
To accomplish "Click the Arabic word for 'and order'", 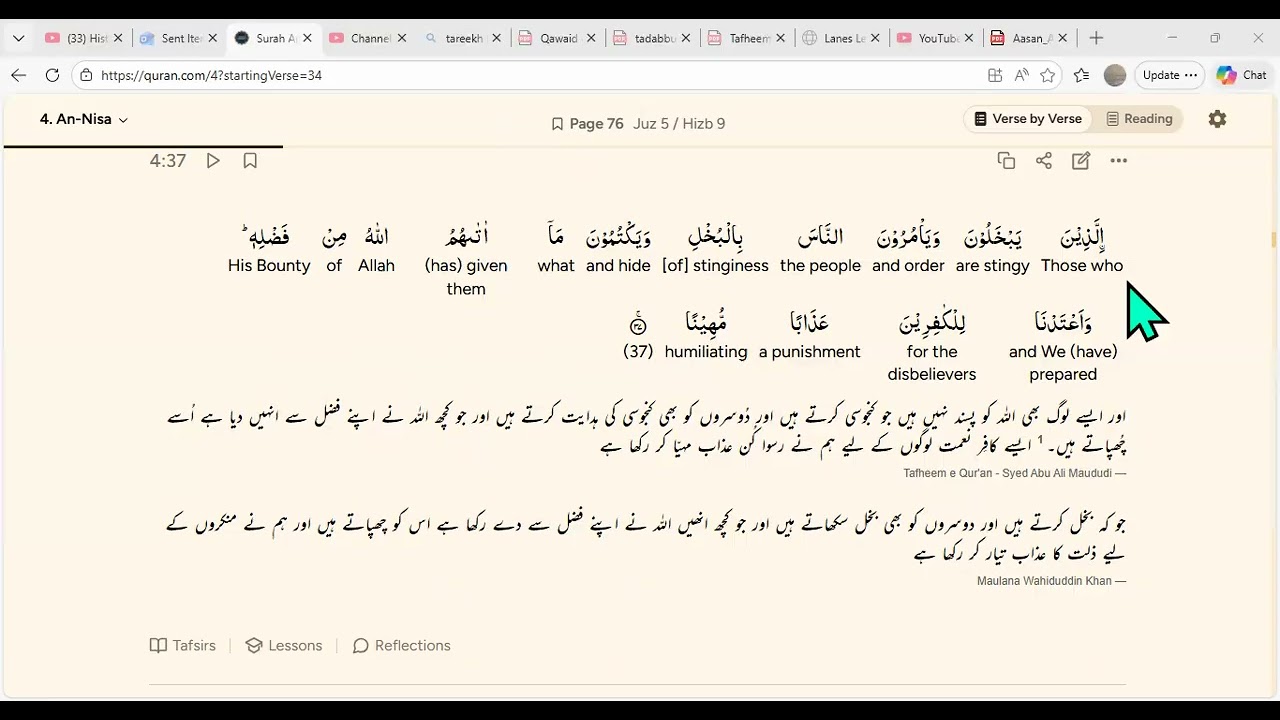I will point(908,236).
